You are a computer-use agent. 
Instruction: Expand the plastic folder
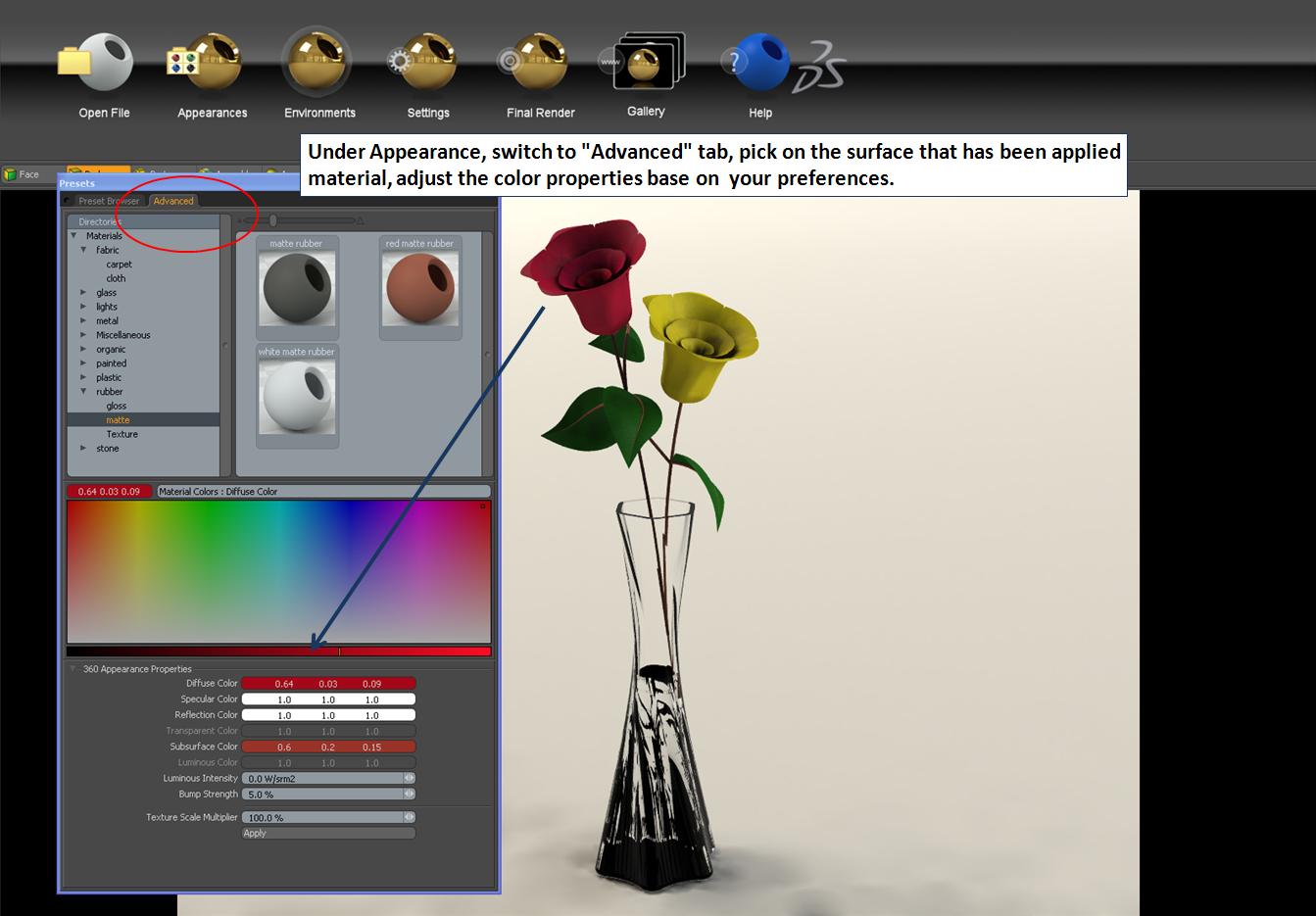point(83,378)
